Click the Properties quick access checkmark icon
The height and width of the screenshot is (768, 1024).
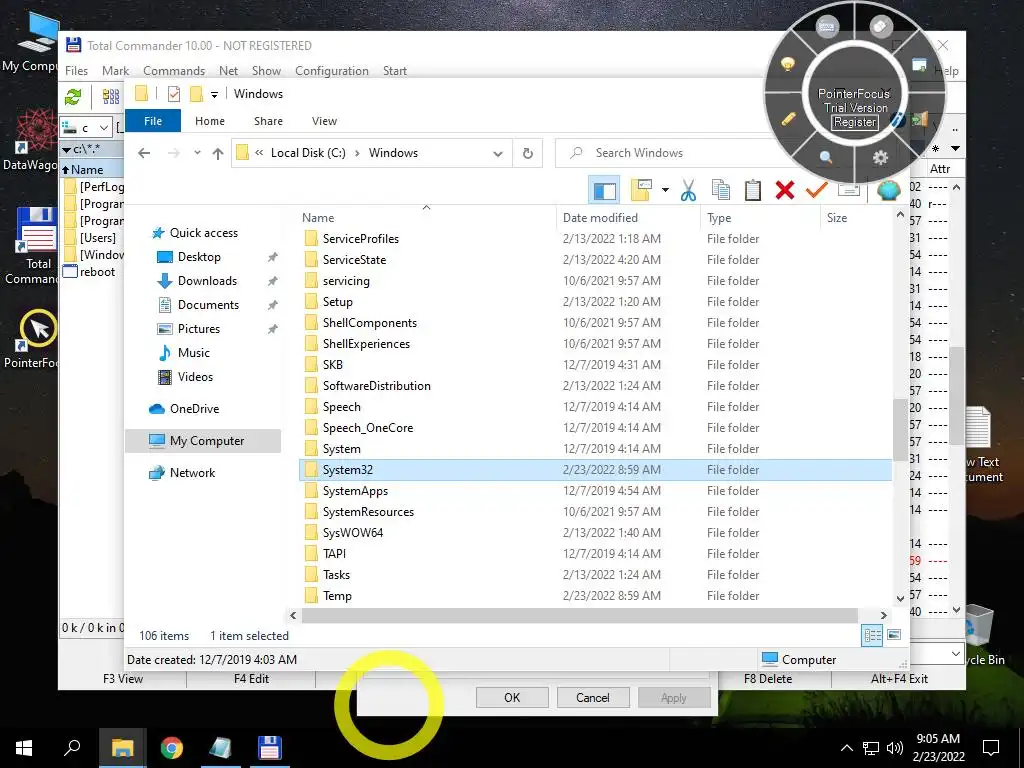[174, 94]
